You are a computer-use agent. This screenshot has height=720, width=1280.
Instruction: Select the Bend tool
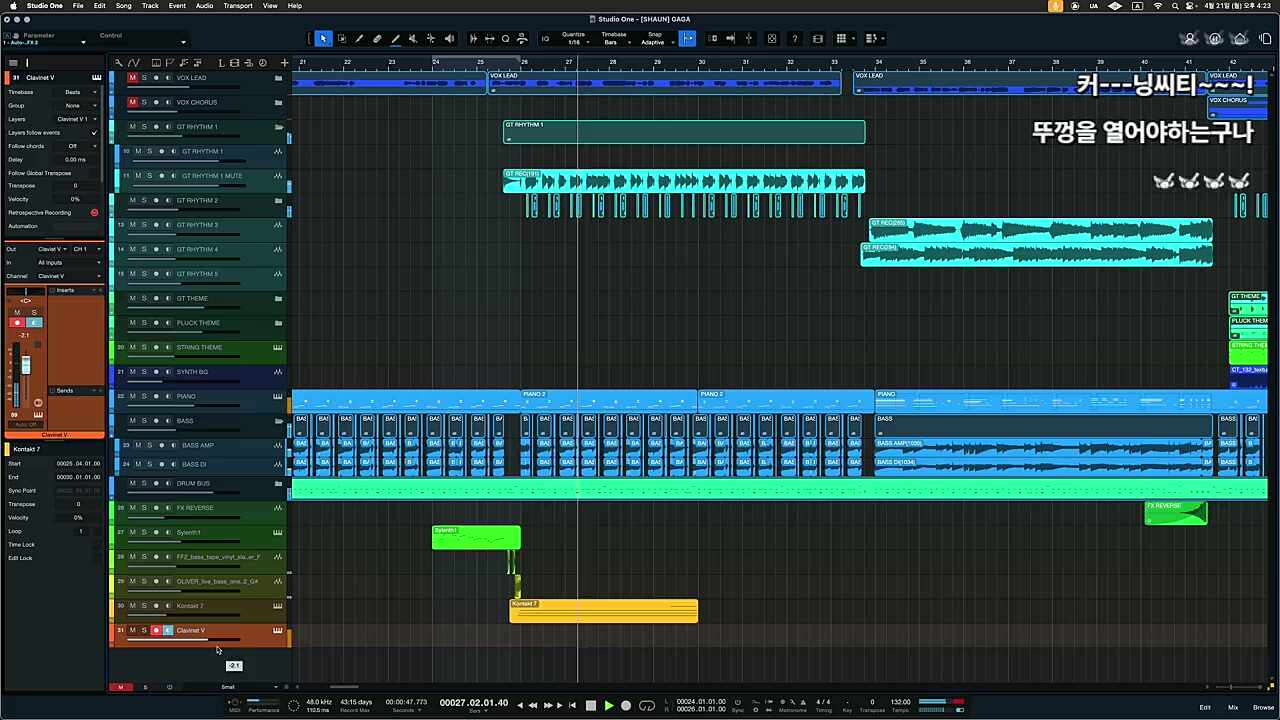click(x=431, y=39)
